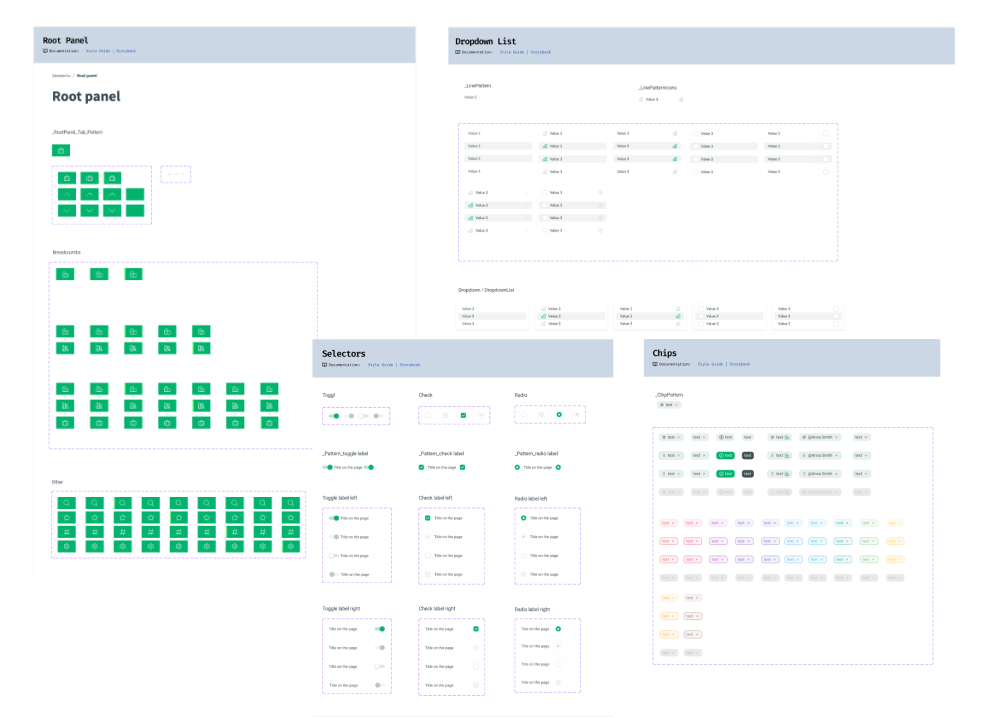Screen dimensions: 1000x717
Task: Open the Style Guide link in Root Panel header
Action: point(98,50)
